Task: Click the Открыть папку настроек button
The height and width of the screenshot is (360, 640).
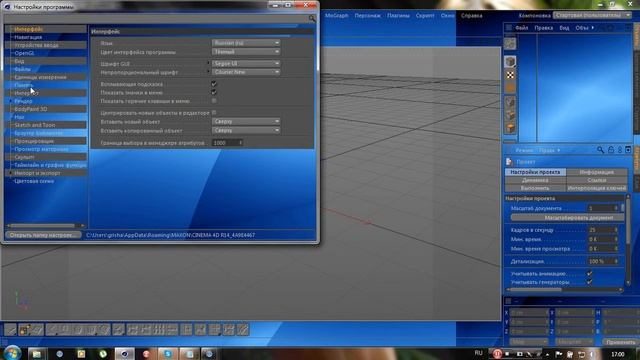Action: [x=42, y=235]
